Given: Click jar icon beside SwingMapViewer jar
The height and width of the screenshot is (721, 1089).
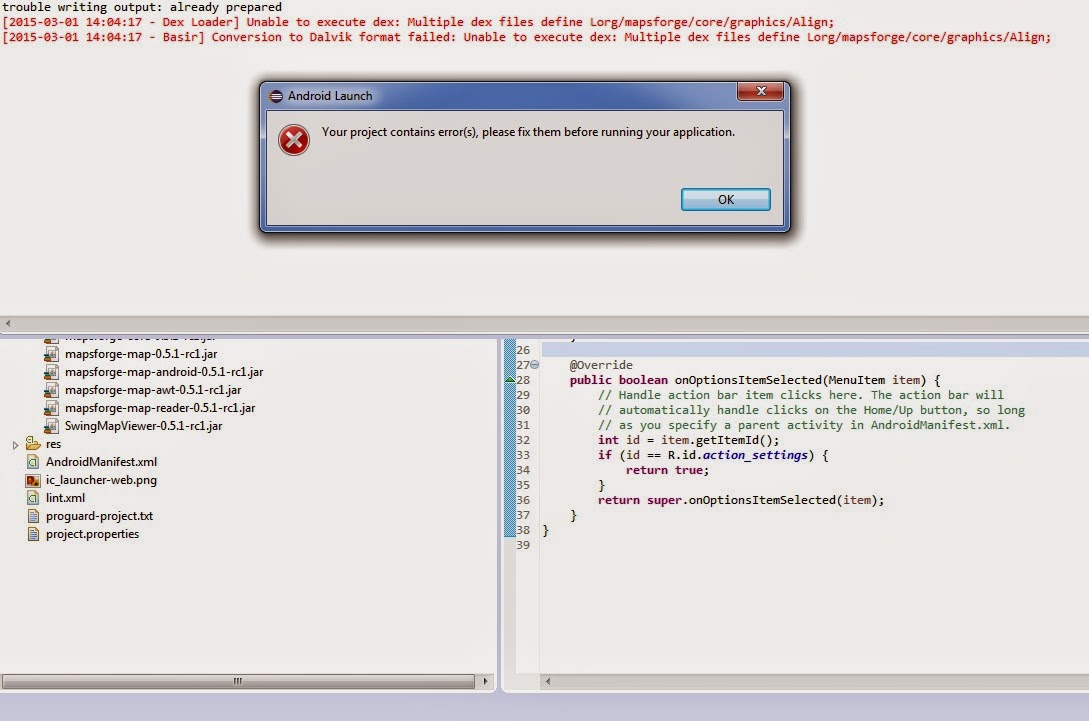Looking at the screenshot, I should [x=51, y=426].
